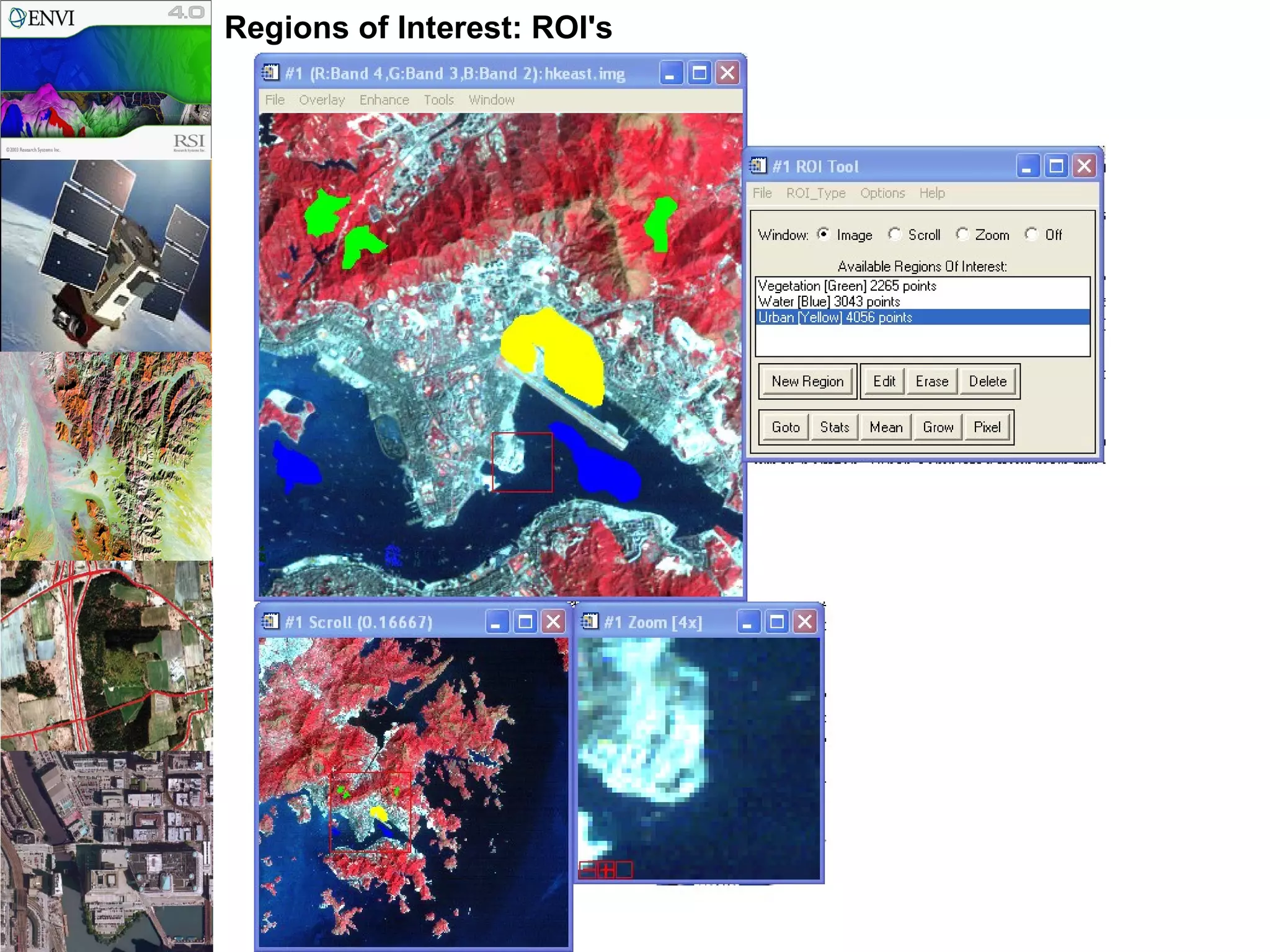Click the ROI Tool window title icon
Image resolution: width=1270 pixels, height=952 pixels.
[x=758, y=166]
